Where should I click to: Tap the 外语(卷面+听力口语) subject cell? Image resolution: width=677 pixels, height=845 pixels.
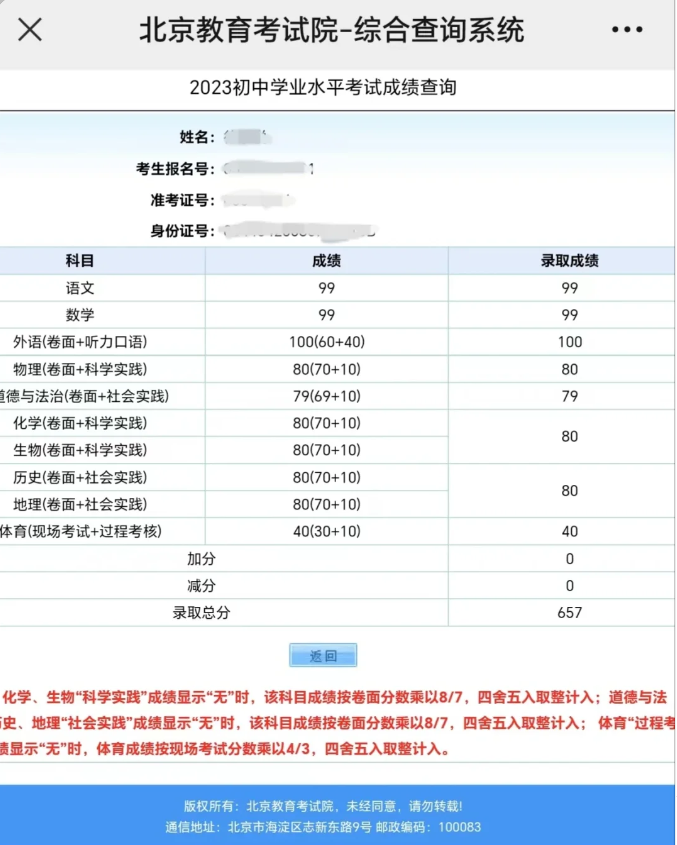[80, 342]
